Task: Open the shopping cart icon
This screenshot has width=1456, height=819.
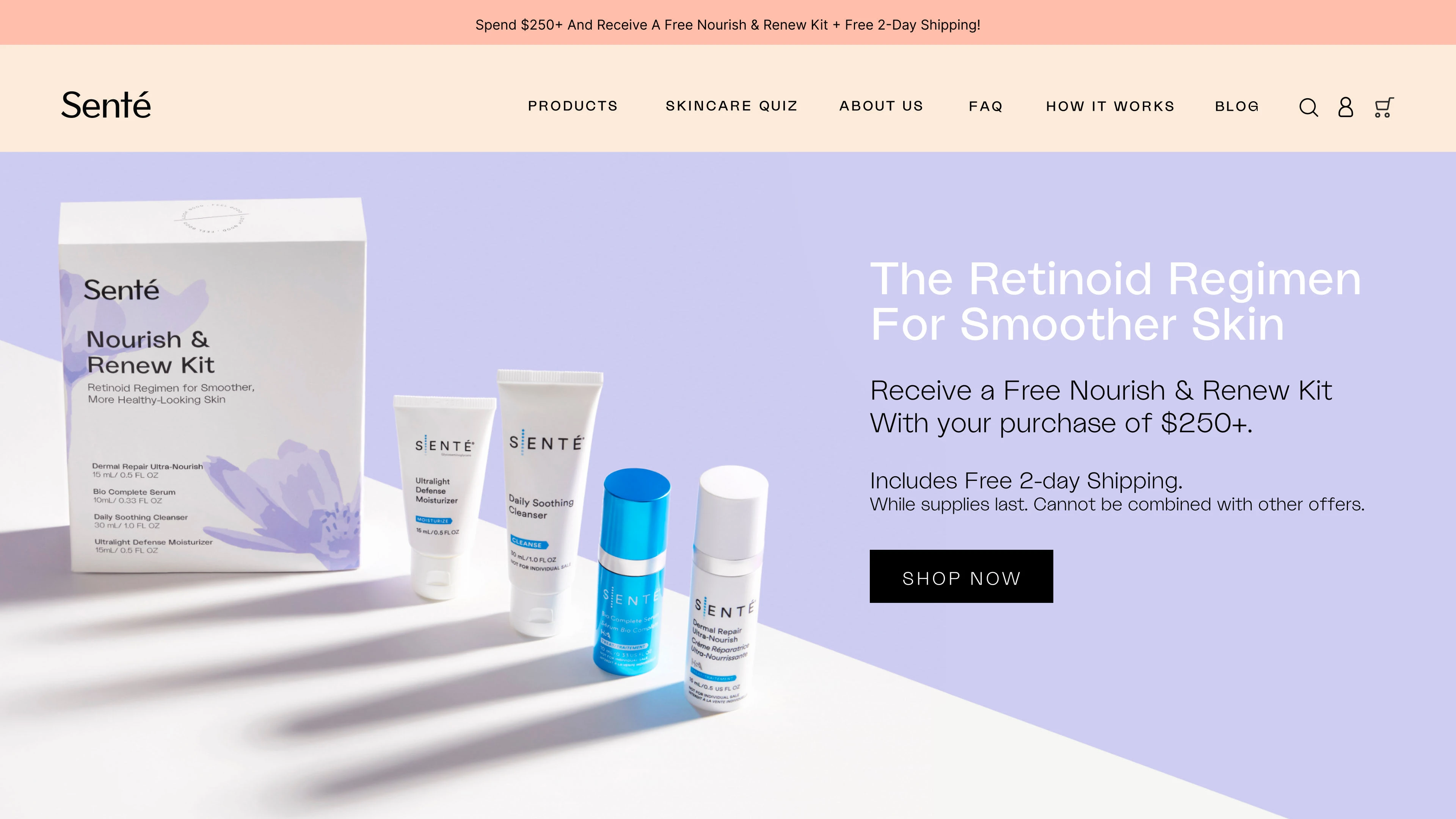Action: point(1383,107)
